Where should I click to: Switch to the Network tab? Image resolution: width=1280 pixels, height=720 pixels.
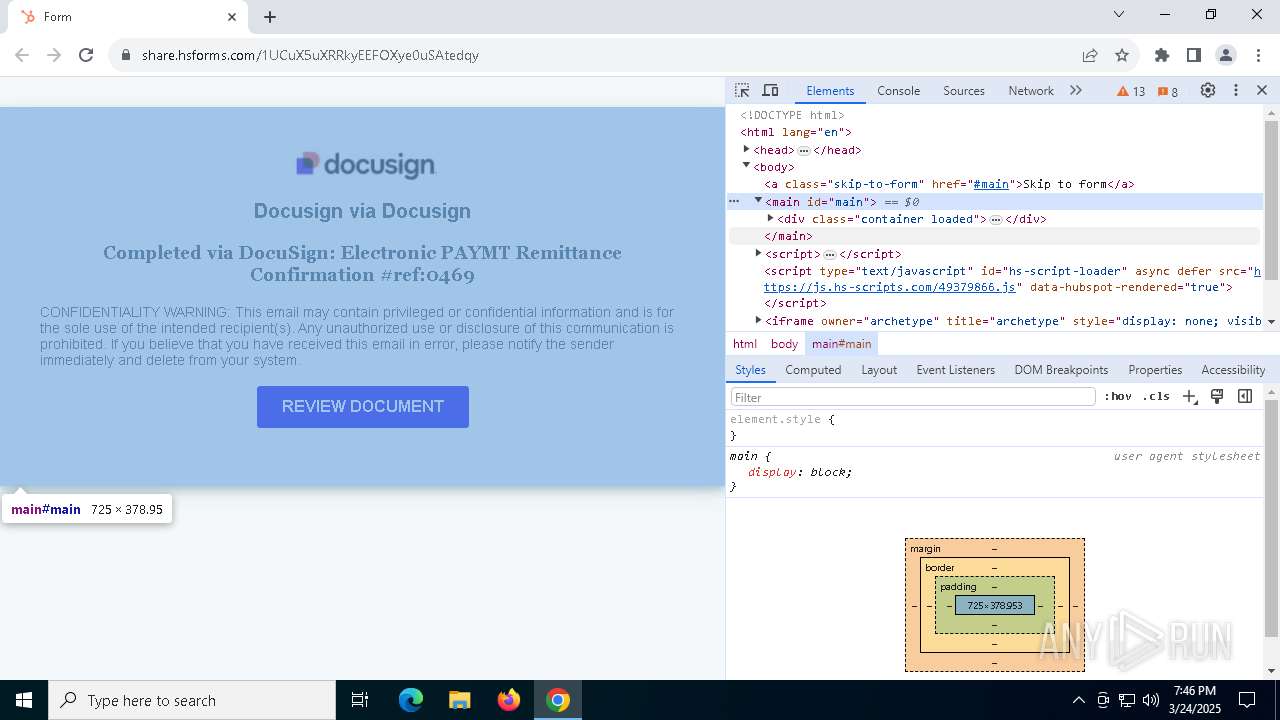tap(1031, 90)
